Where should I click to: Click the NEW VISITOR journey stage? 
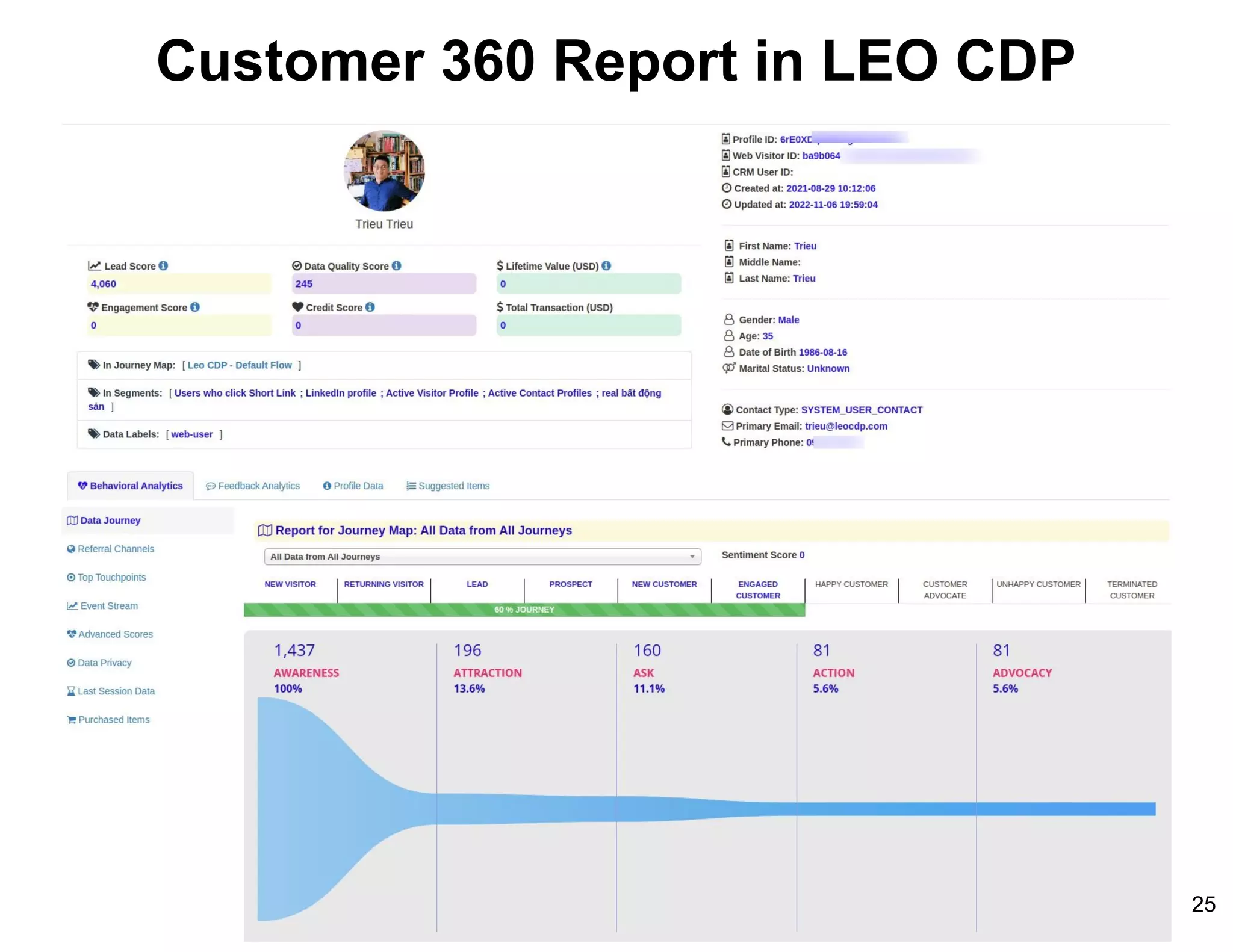290,584
